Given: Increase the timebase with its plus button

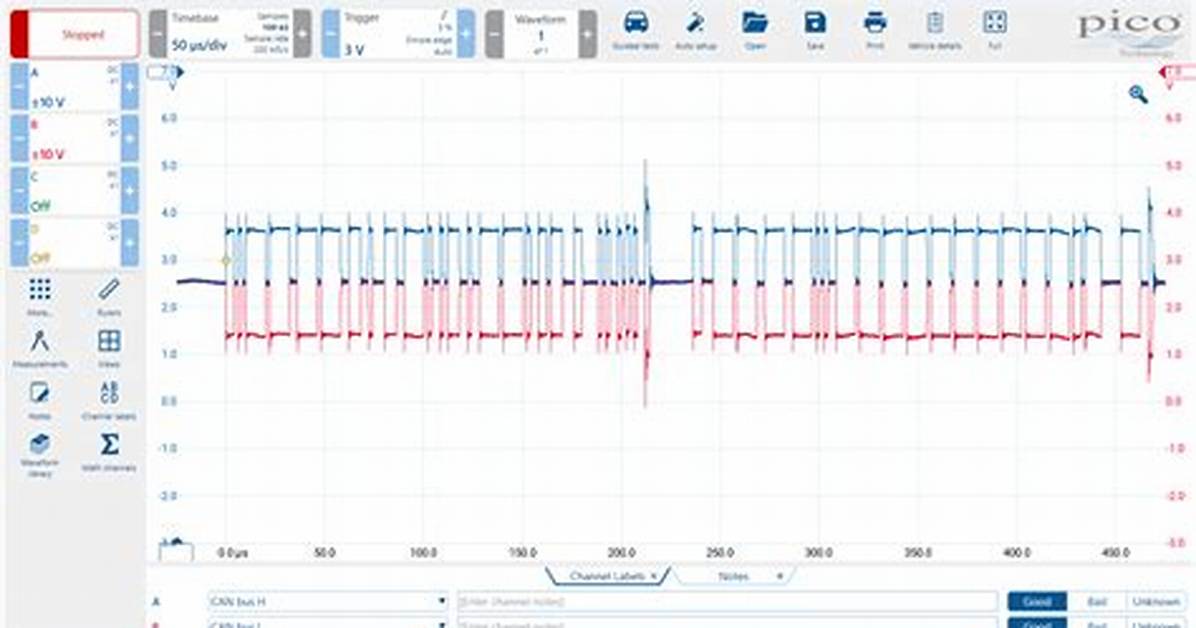Looking at the screenshot, I should (x=302, y=34).
